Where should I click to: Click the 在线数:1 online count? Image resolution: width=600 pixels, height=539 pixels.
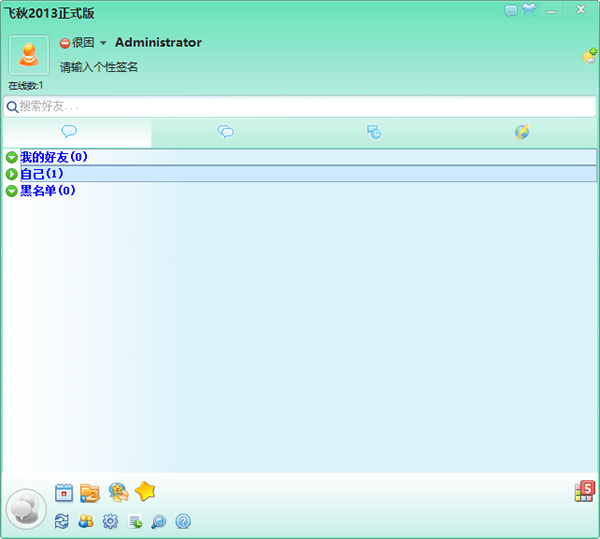(x=26, y=86)
